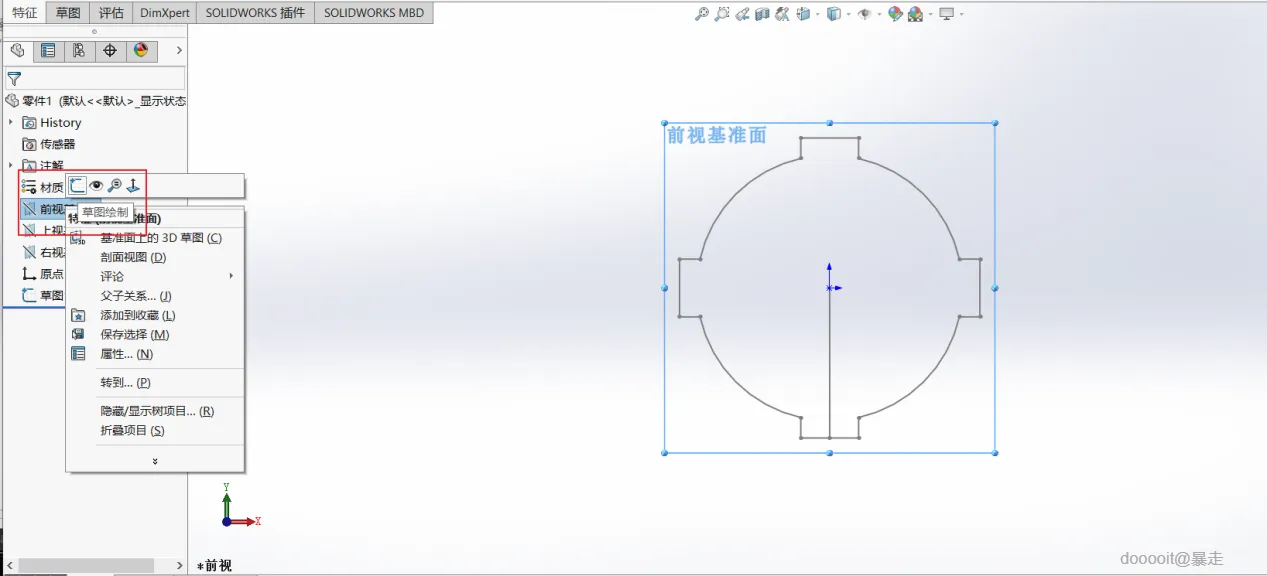Click the Edit Appearance icon in view toolbar
The width and height of the screenshot is (1267, 576).
click(895, 14)
